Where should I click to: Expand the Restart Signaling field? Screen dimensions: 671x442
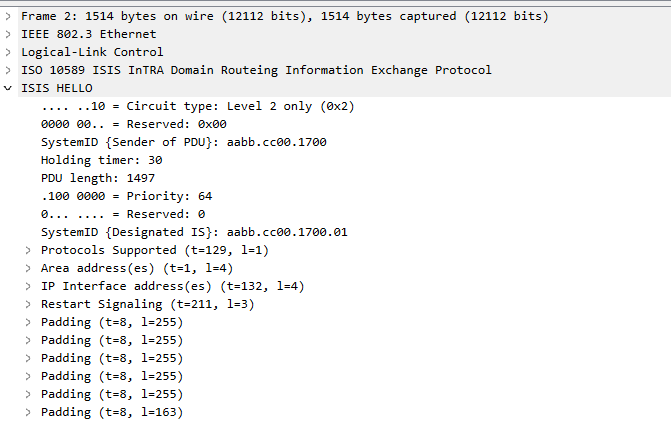28,304
